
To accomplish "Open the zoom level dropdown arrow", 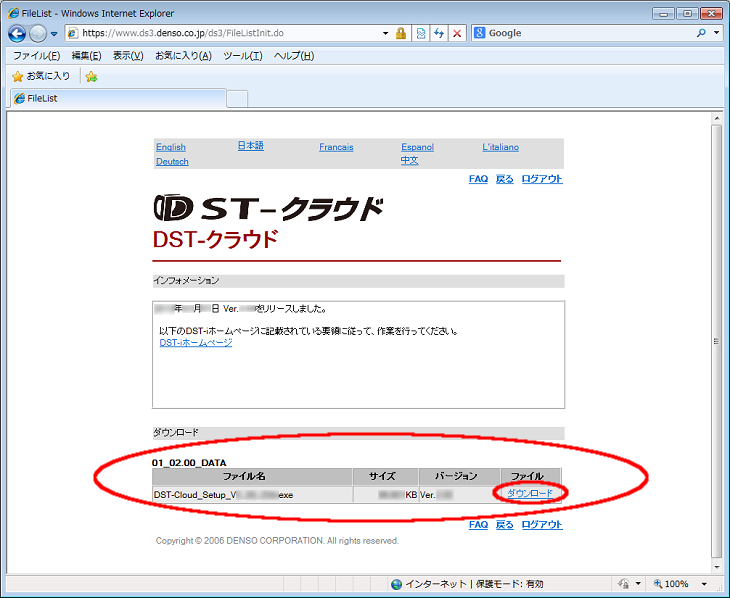I will [704, 584].
